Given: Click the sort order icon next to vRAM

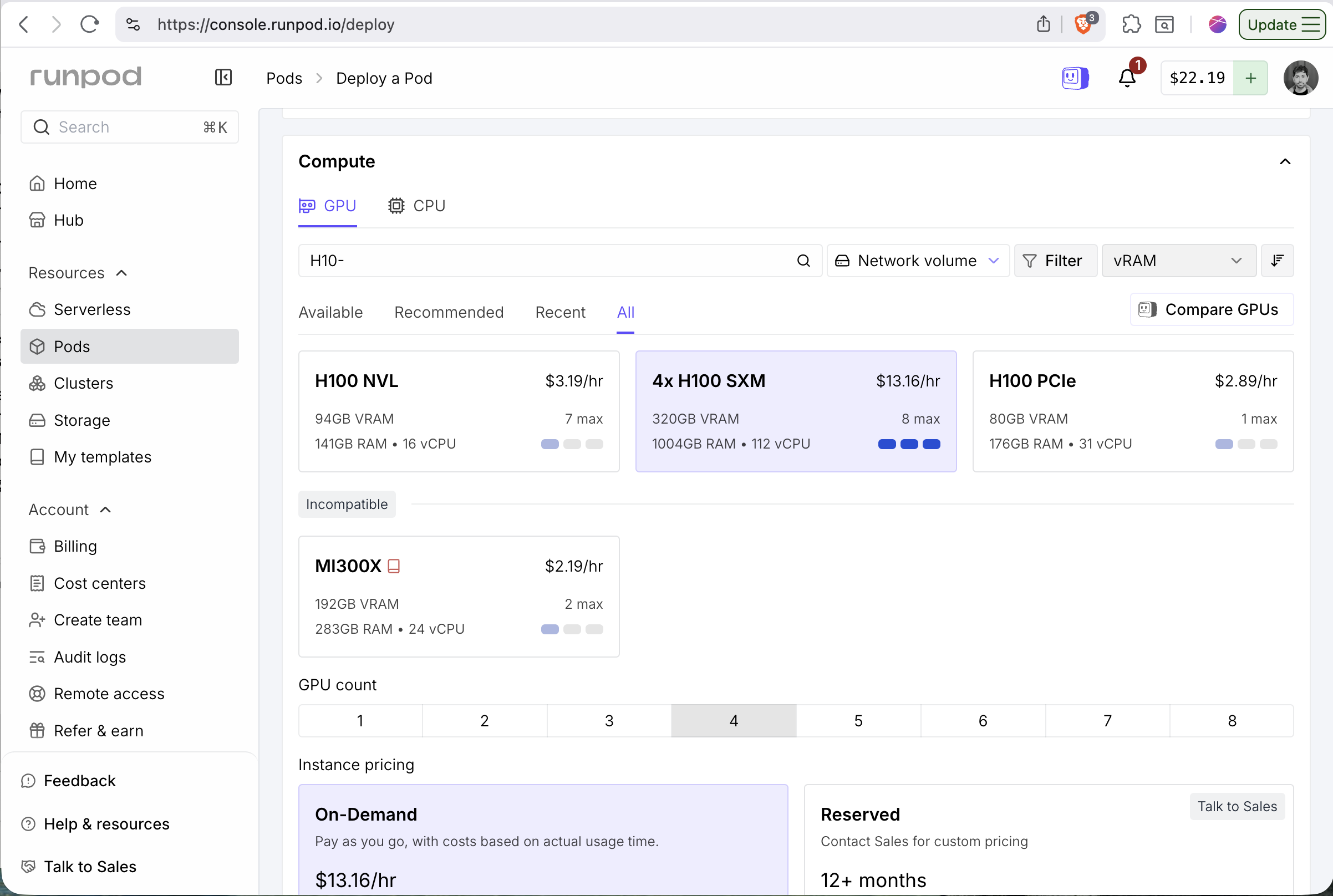Looking at the screenshot, I should pyautogui.click(x=1277, y=261).
